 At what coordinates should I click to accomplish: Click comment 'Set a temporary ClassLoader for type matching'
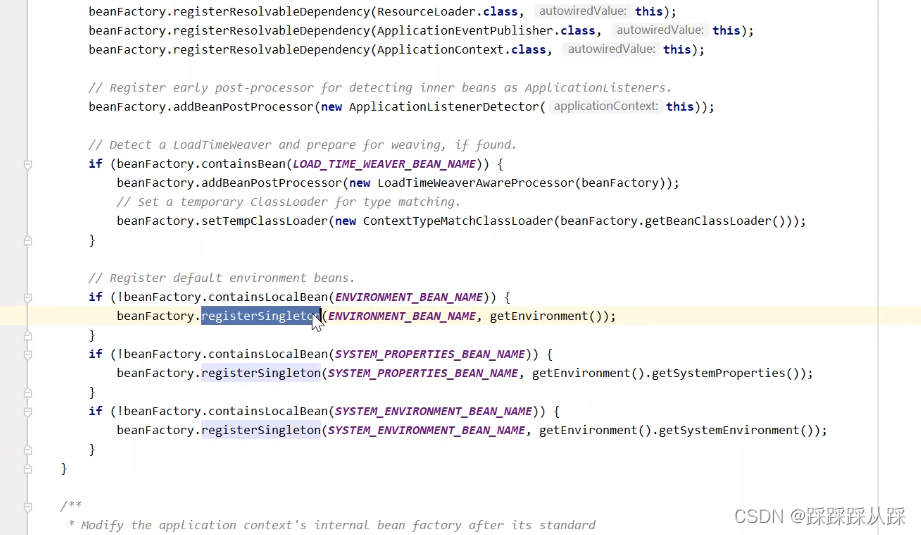(x=288, y=202)
